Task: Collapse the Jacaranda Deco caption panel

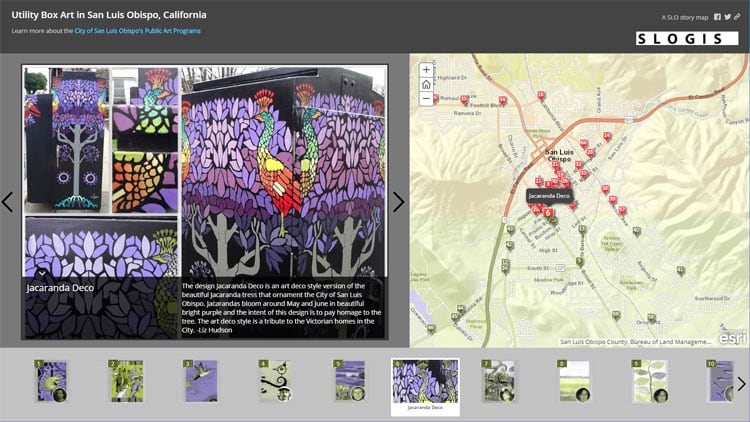Action: click(42, 273)
